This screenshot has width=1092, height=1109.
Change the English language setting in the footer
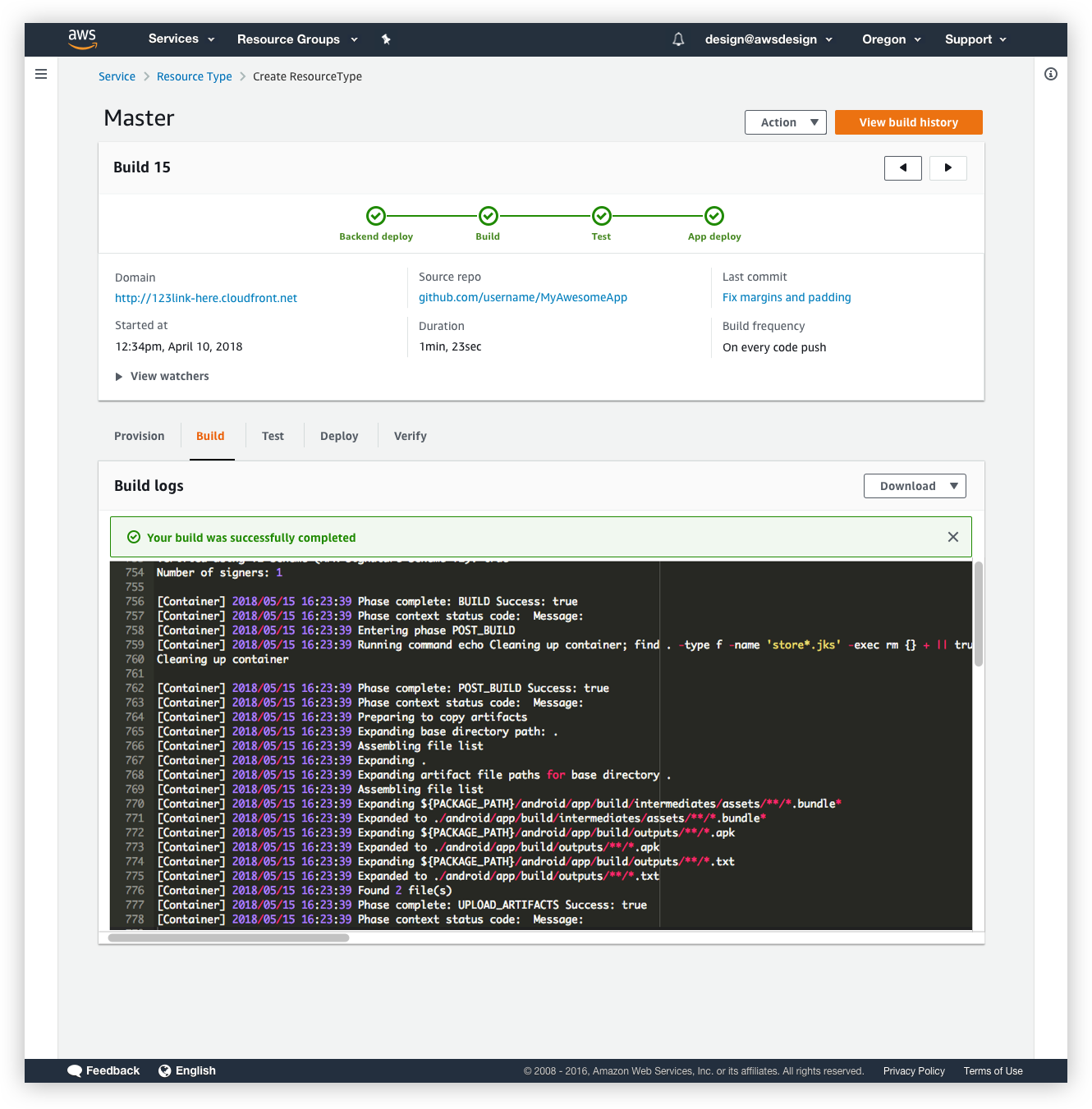[x=187, y=1070]
